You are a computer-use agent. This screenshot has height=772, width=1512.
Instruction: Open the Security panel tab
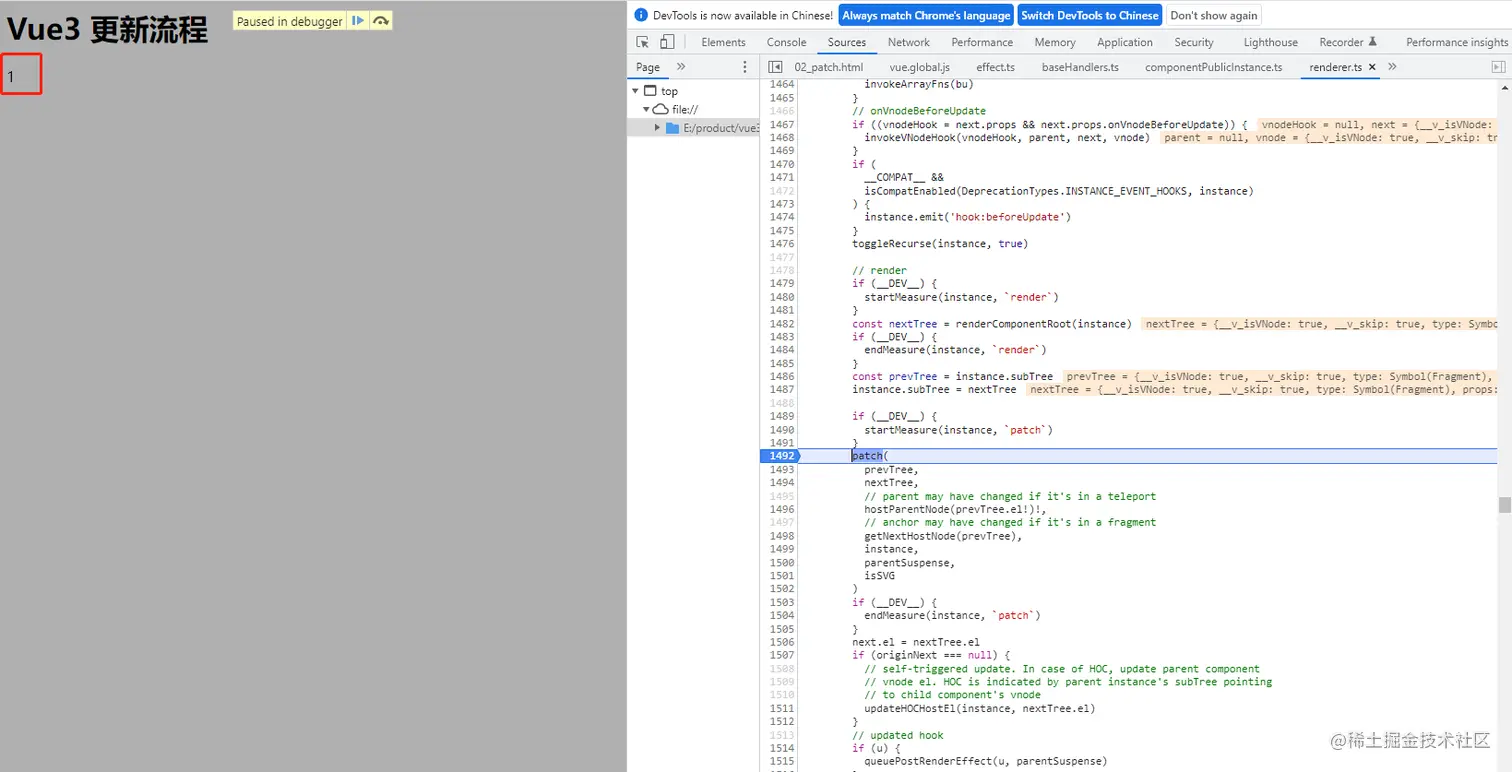(x=1194, y=42)
